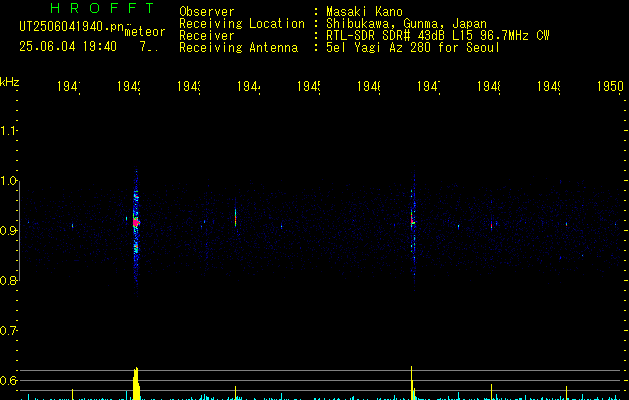Click the strongest meteor echo with magenta core
The image size is (629, 400).
click(x=136, y=222)
